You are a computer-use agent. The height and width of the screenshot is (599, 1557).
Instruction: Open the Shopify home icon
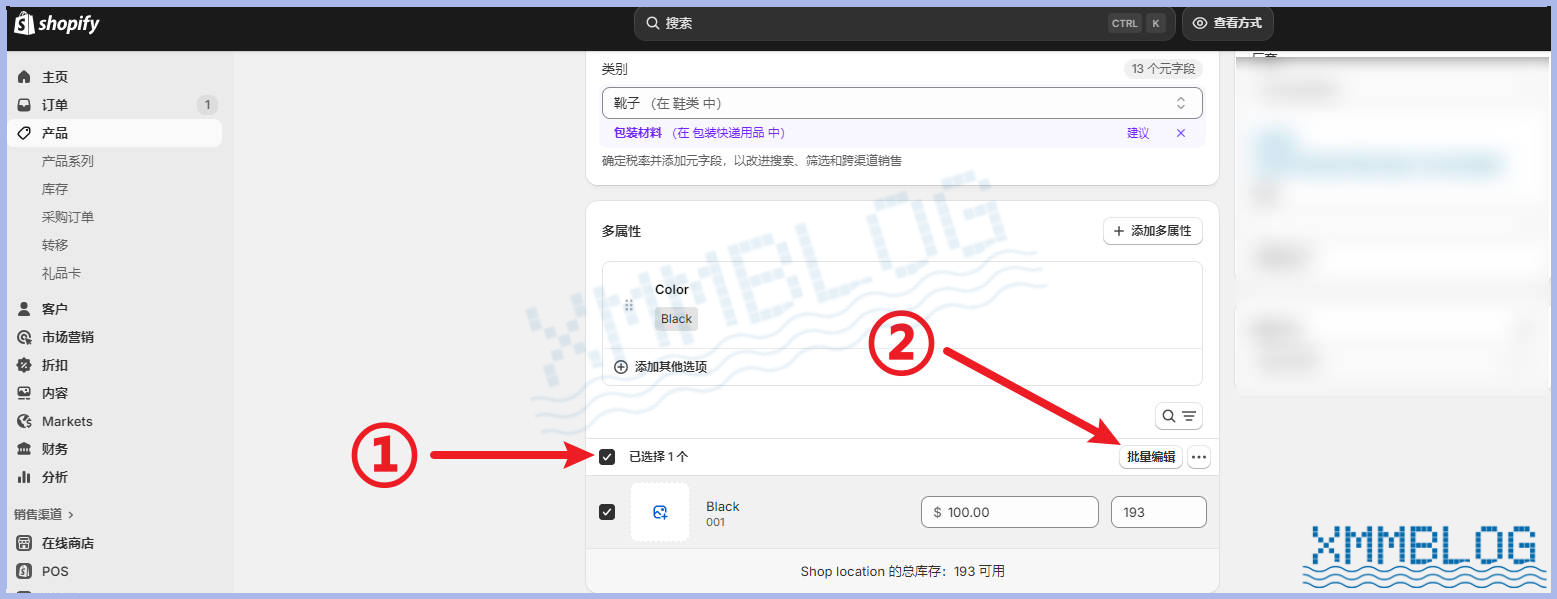point(24,76)
